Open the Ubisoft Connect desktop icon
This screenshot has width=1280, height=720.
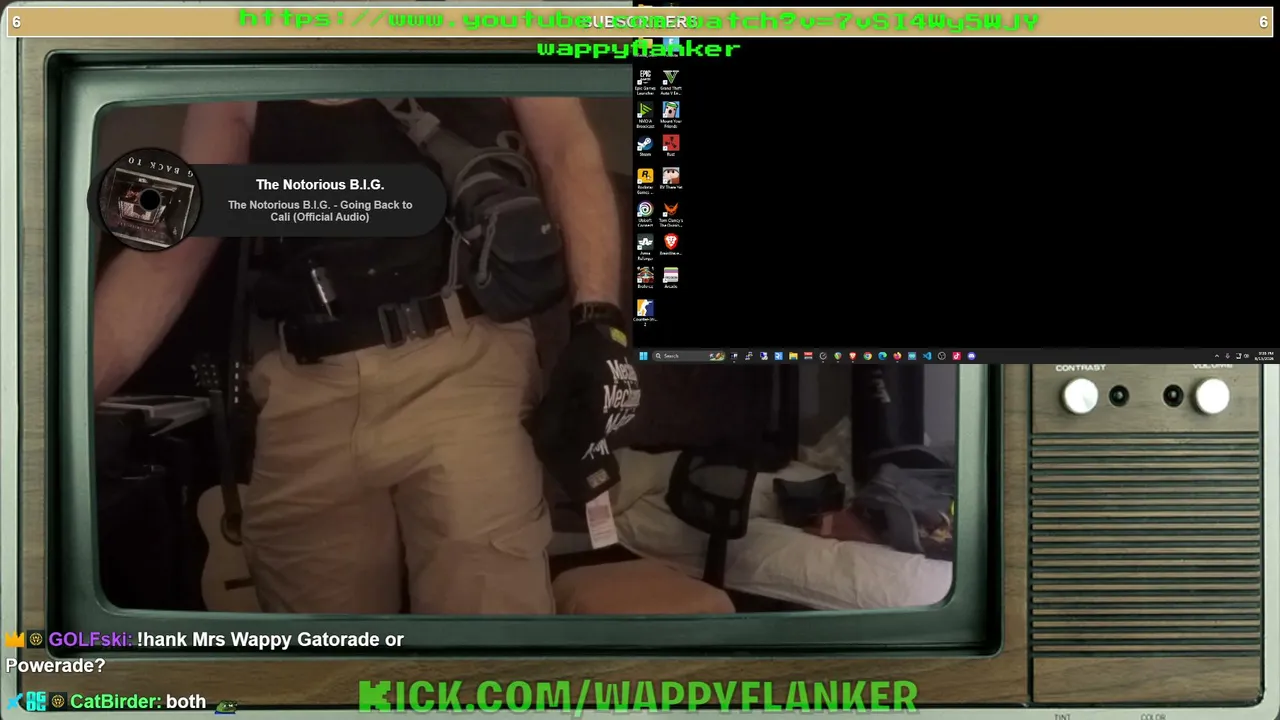645,213
